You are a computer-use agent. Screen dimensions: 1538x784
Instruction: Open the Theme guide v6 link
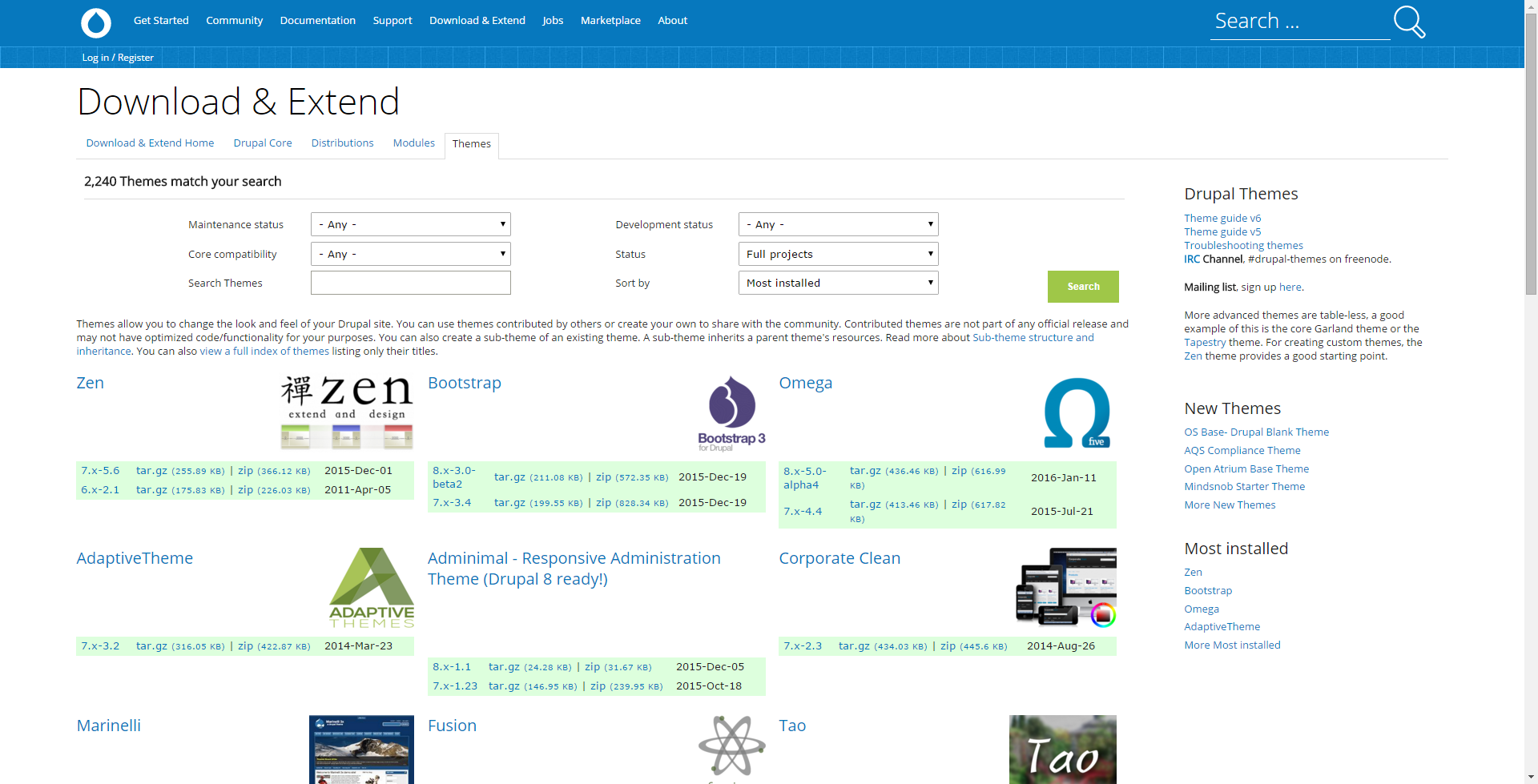(1222, 218)
